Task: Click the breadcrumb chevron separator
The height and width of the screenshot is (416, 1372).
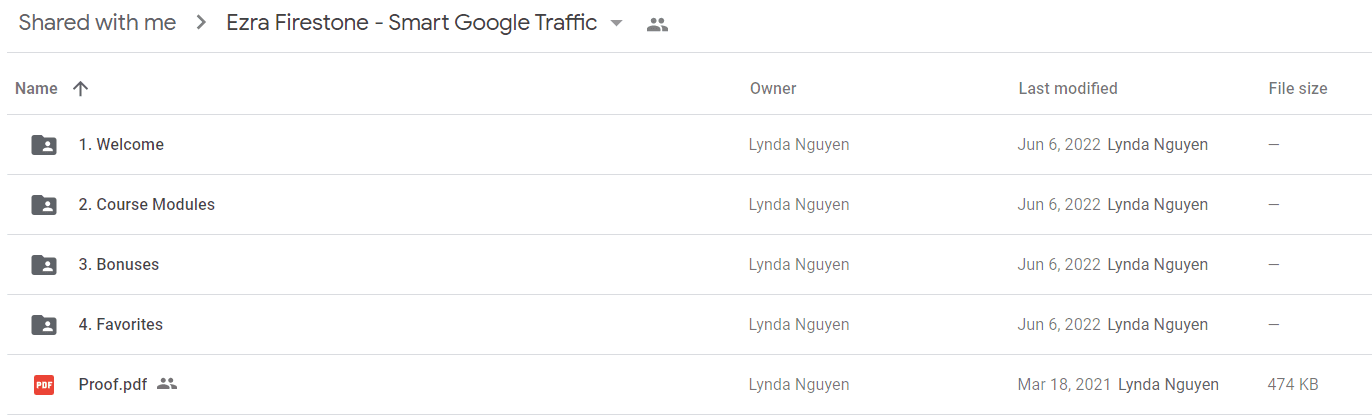Action: pyautogui.click(x=202, y=24)
